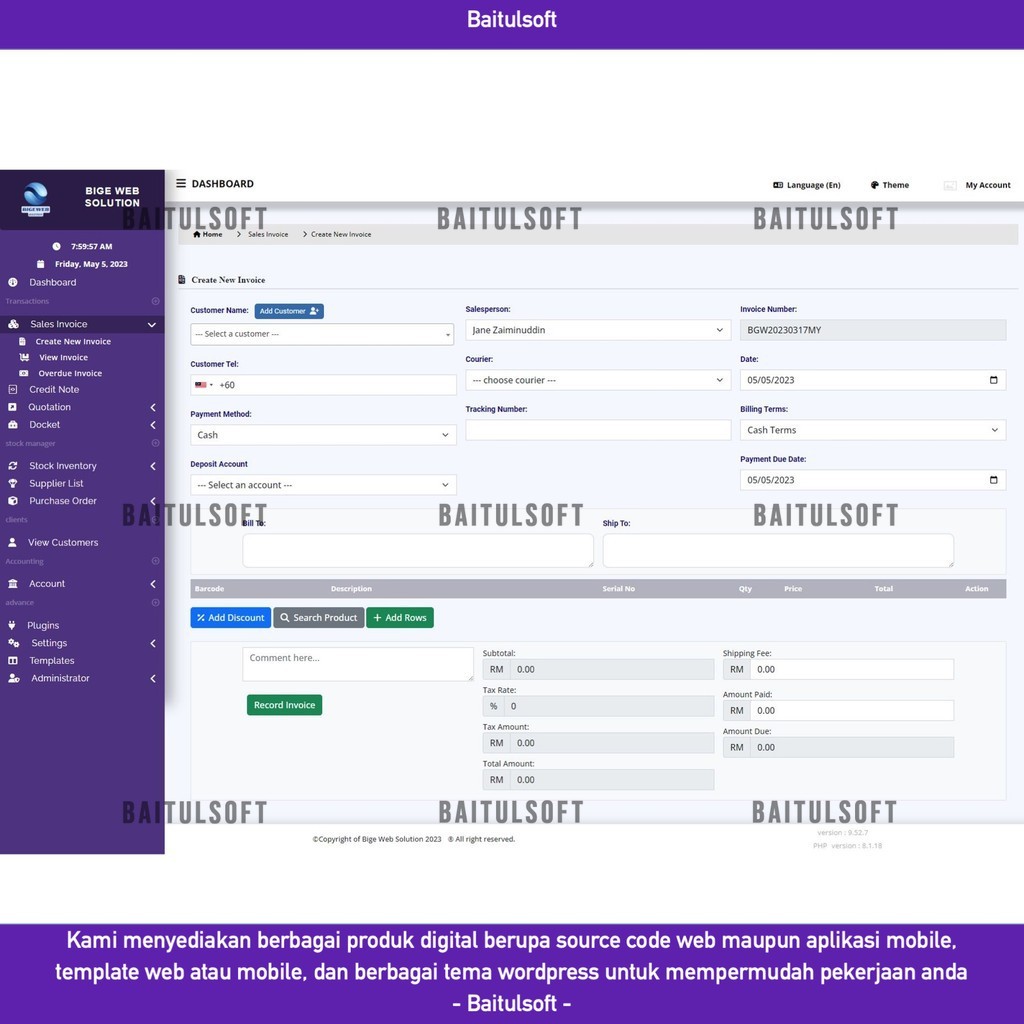
Task: Open the Payment Method Cash dropdown
Action: tap(323, 435)
